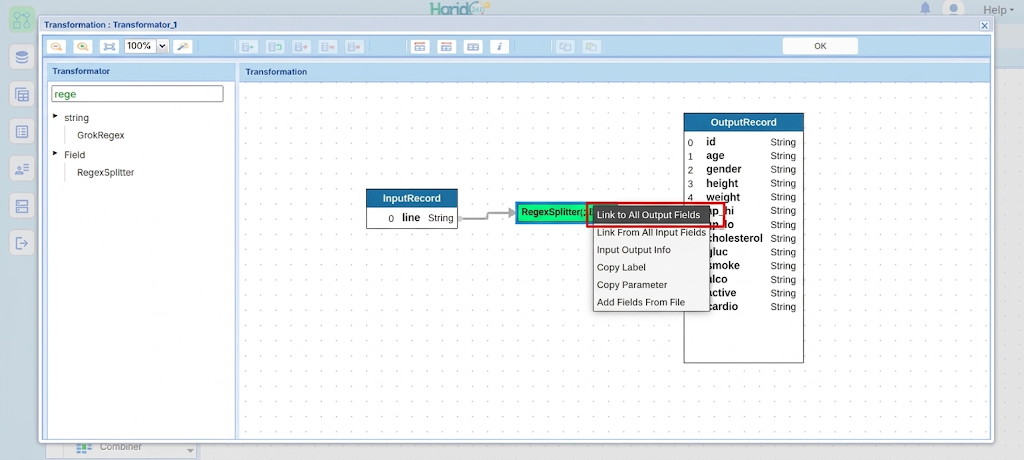Image resolution: width=1024 pixels, height=460 pixels.
Task: Select Copy Parameter from context menu
Action: point(651,285)
